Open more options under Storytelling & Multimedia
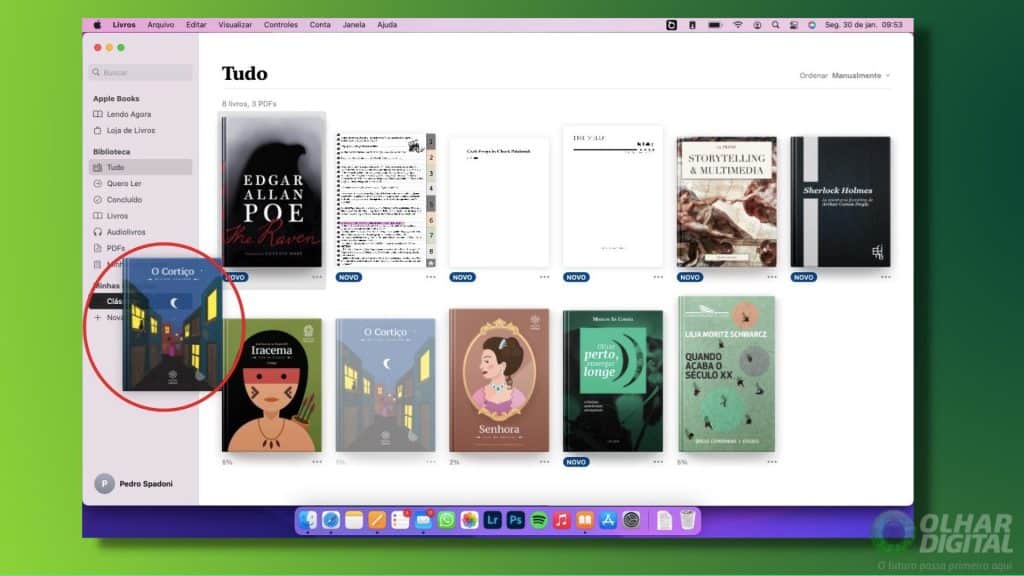This screenshot has height=576, width=1024. pyautogui.click(x=772, y=277)
